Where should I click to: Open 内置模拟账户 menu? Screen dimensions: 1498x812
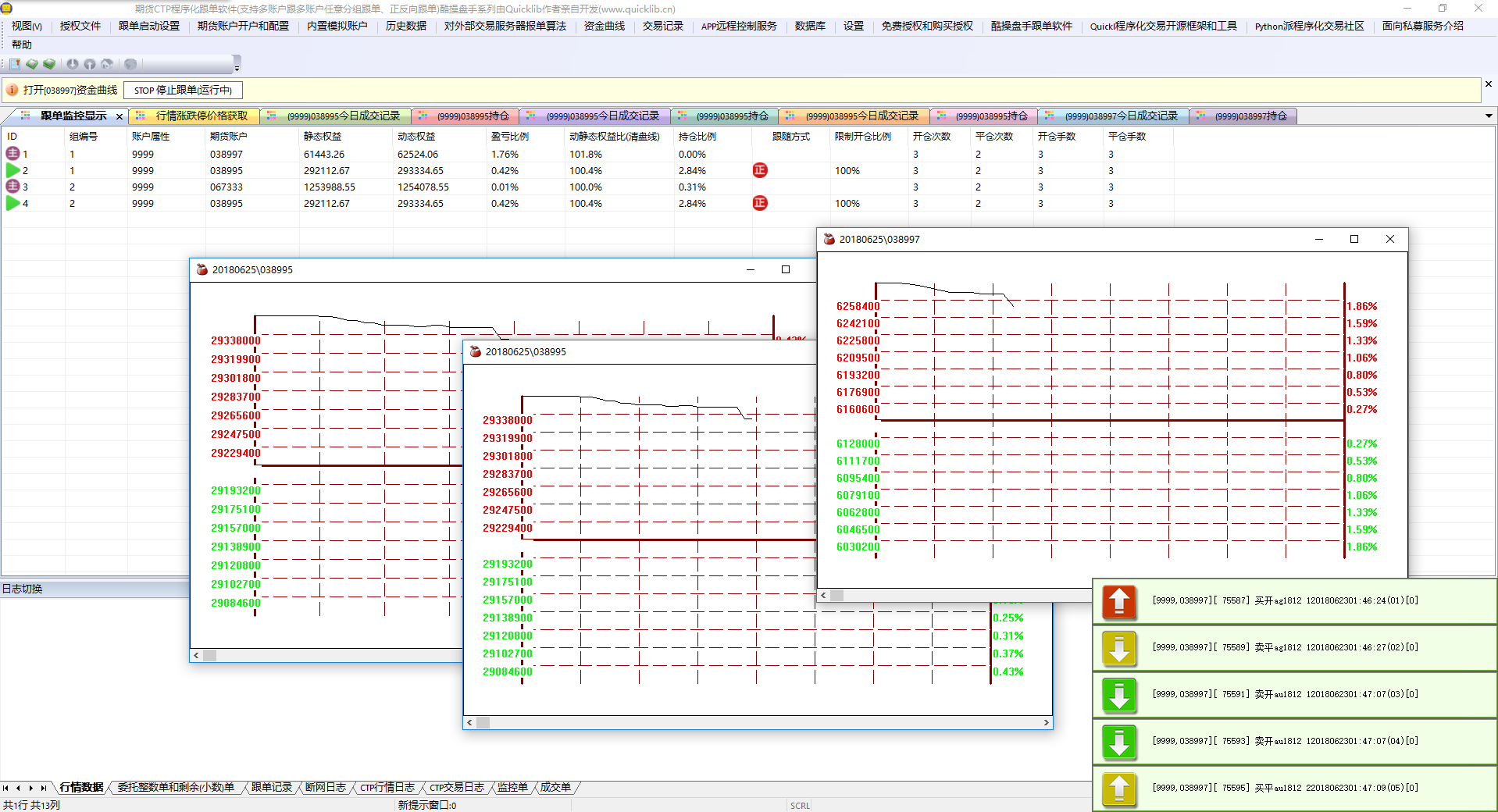pos(337,27)
